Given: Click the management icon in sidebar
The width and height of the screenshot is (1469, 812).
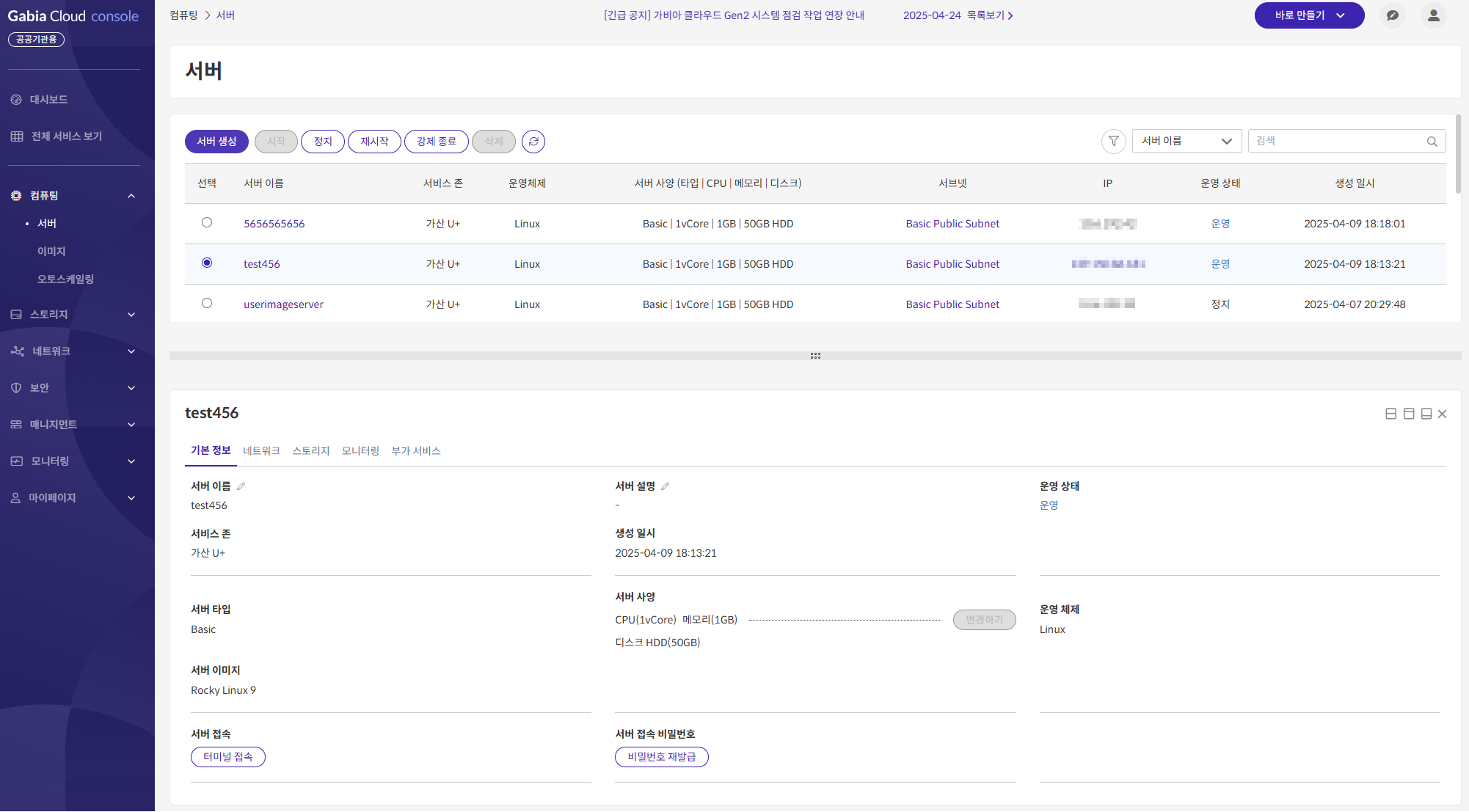Looking at the screenshot, I should pos(16,425).
